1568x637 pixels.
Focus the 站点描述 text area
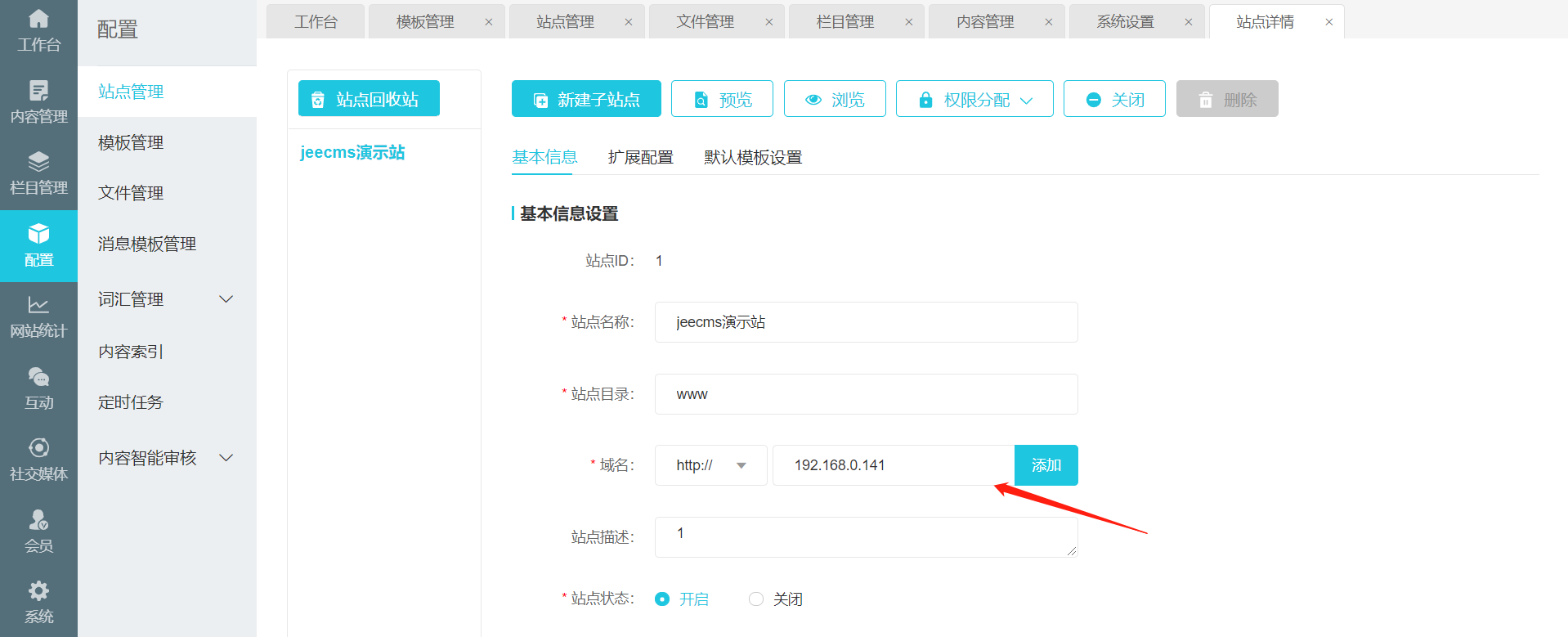click(867, 537)
